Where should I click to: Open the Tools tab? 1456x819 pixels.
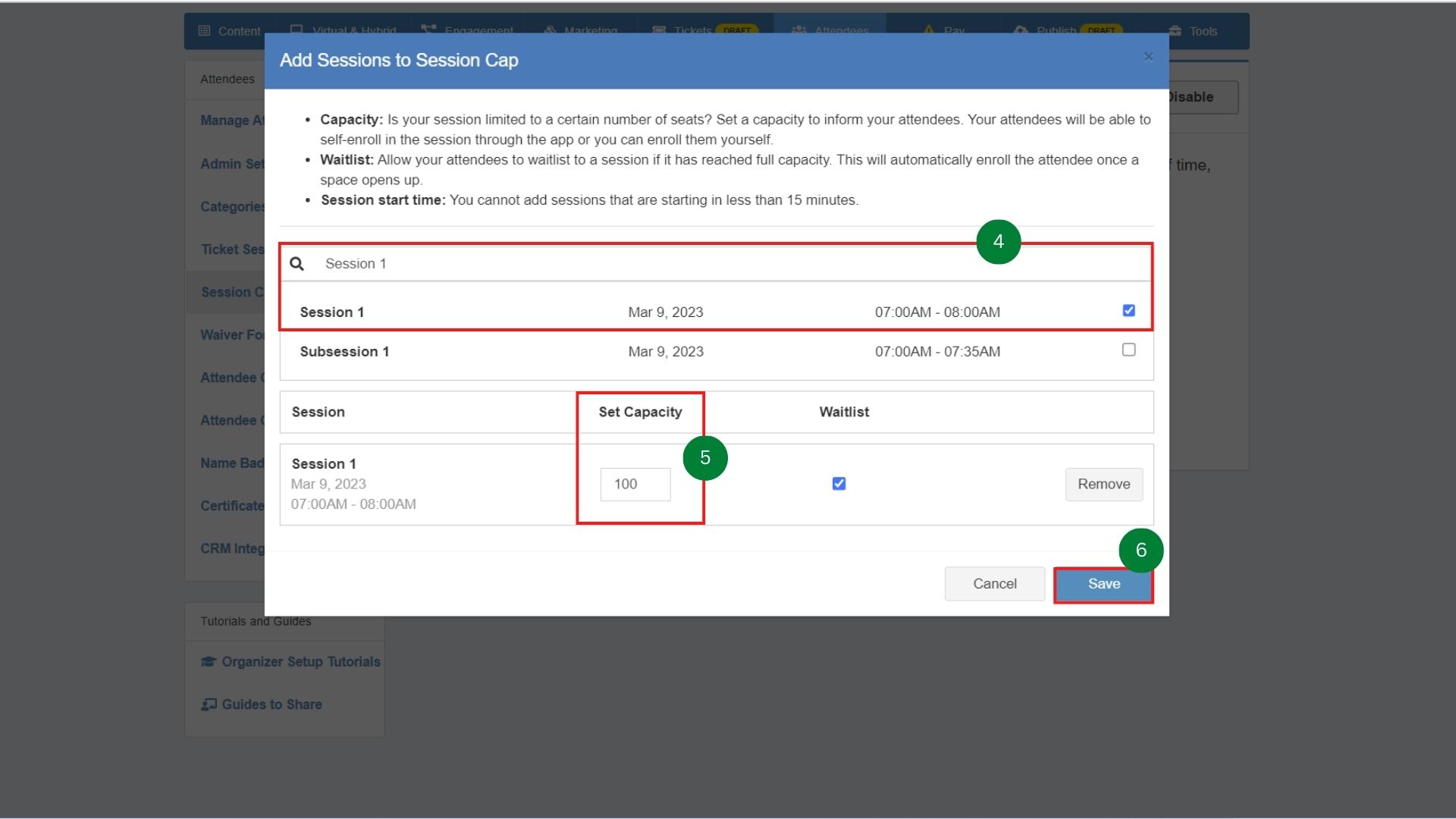pyautogui.click(x=1203, y=31)
